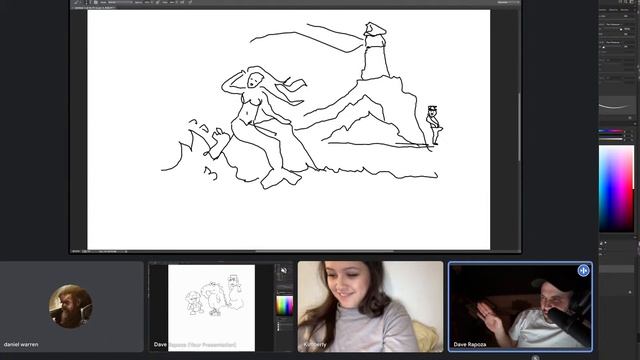The image size is (640, 360).
Task: Open Dave Rapoza's presentation thumbnail
Action: click(221, 307)
